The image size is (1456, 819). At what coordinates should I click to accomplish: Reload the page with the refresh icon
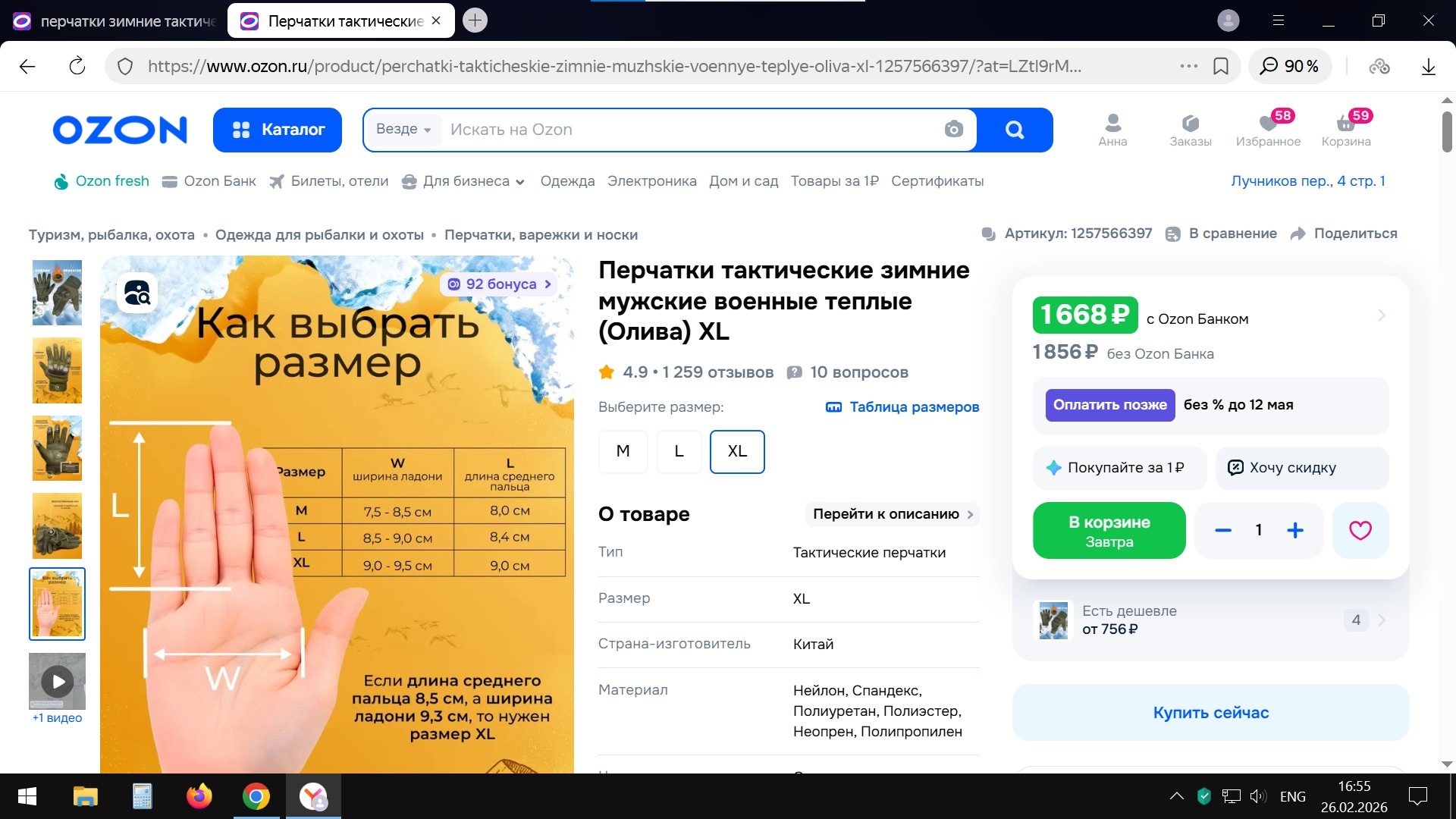(x=77, y=67)
